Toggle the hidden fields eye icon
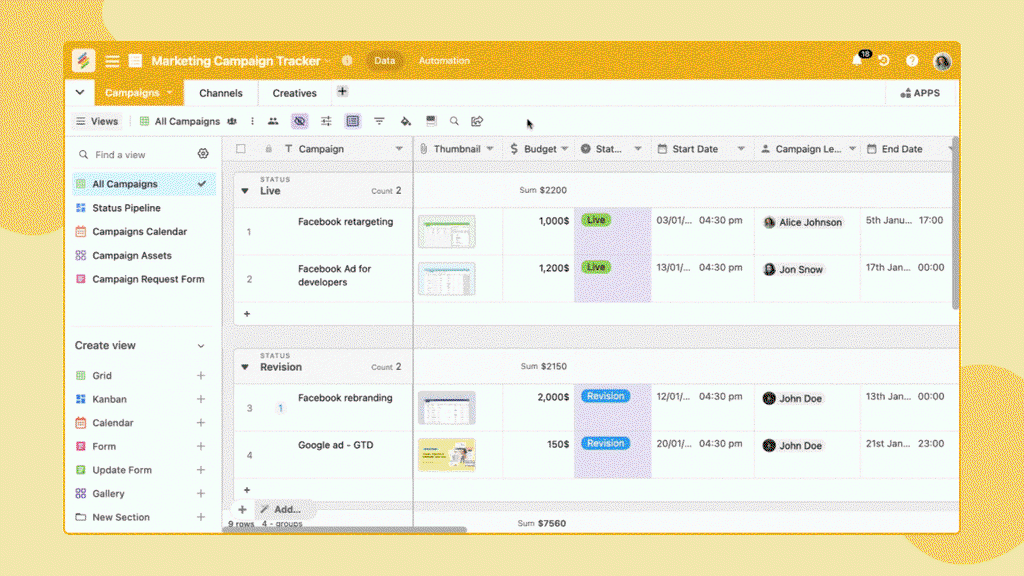Image resolution: width=1024 pixels, height=576 pixels. [300, 121]
